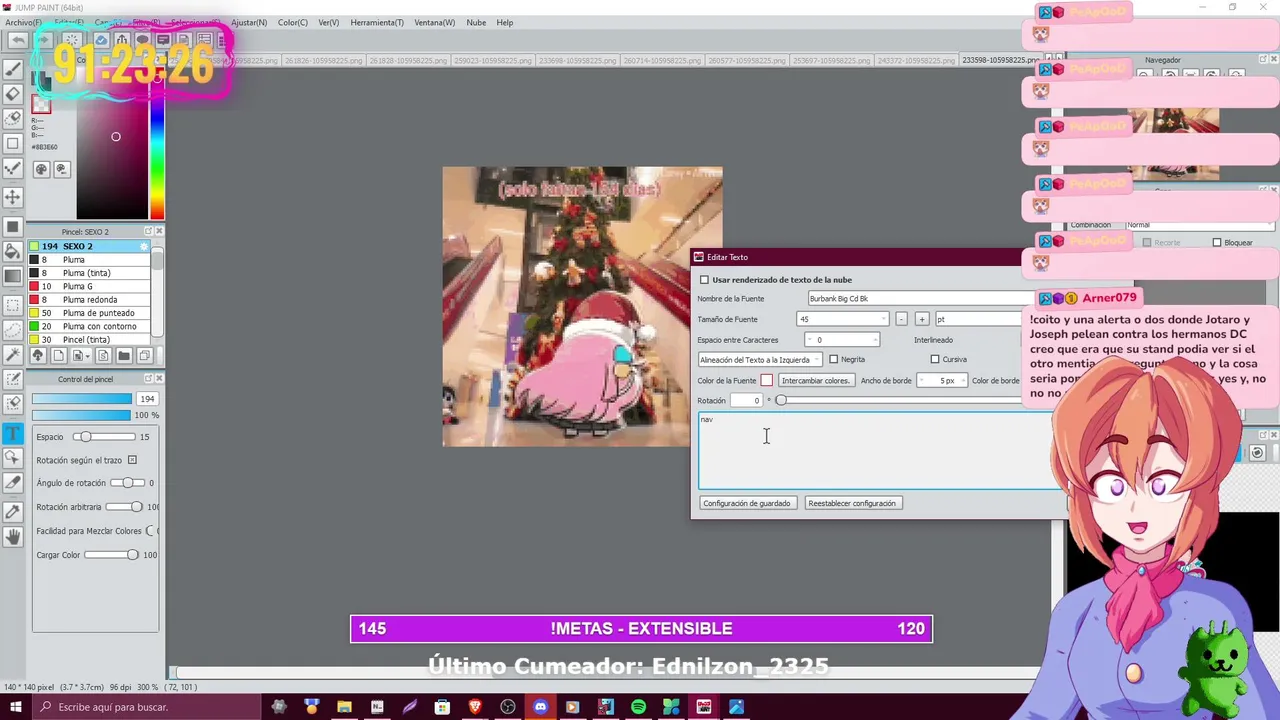
Task: Switch to tab 243372-105958225.png
Action: [x=914, y=60]
